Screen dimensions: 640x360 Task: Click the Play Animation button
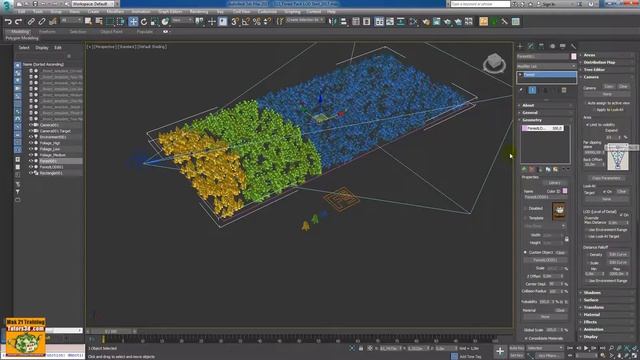pyautogui.click(x=586, y=348)
